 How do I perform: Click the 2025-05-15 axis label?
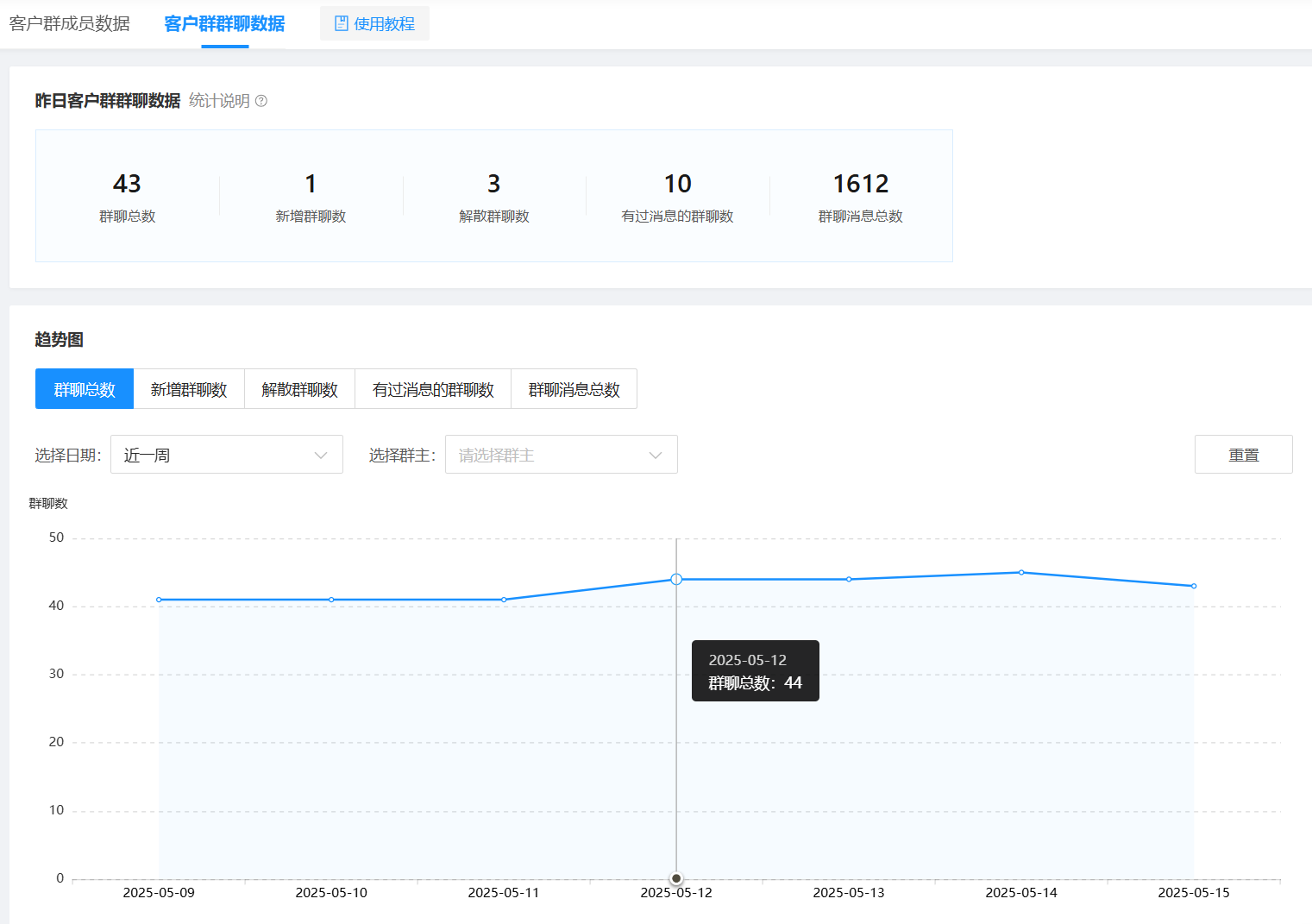click(1194, 893)
